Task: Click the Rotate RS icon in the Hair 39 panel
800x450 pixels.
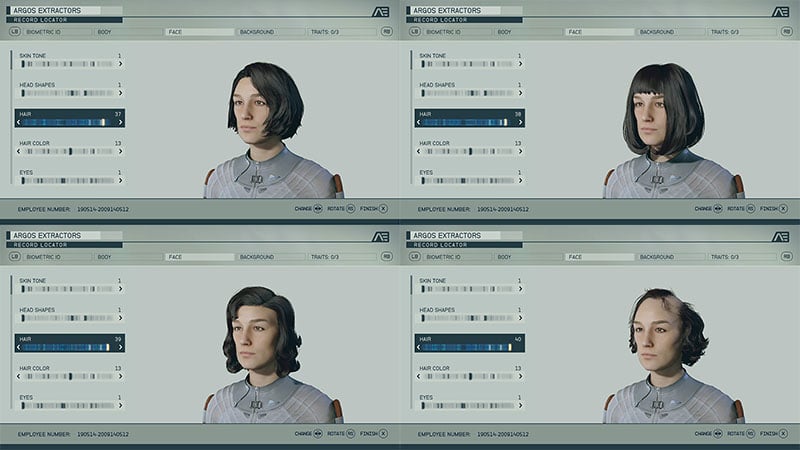Action: click(x=353, y=434)
